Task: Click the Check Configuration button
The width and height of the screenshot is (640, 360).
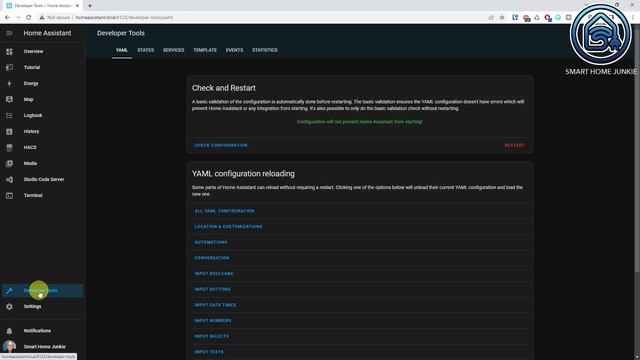Action: pyautogui.click(x=221, y=145)
